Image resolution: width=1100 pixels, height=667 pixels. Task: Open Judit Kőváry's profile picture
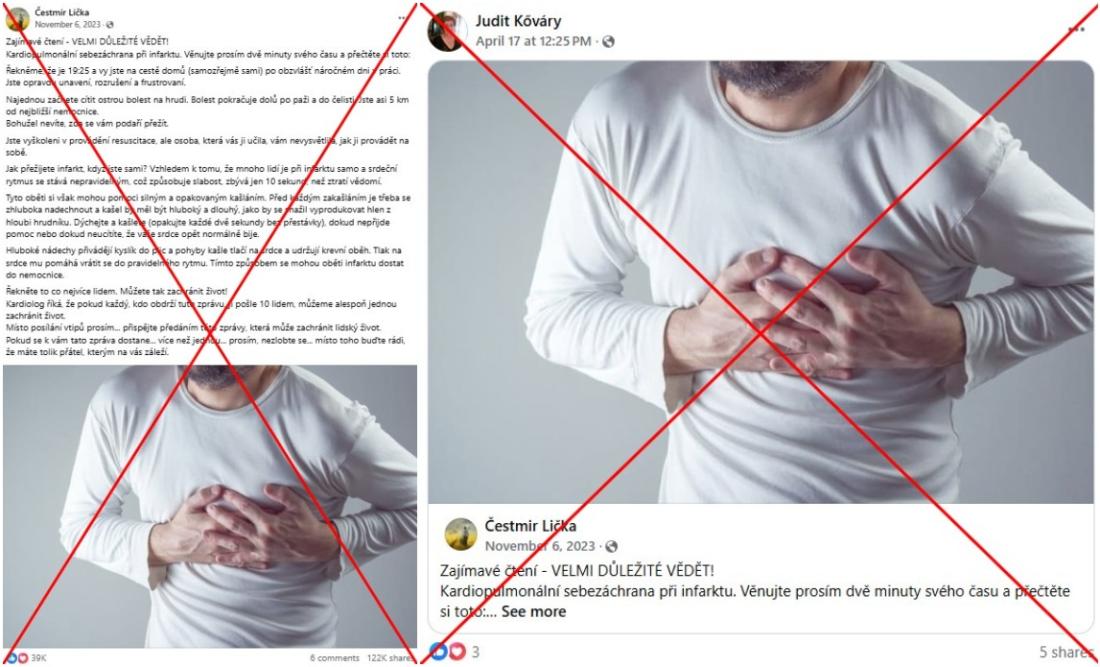coord(448,31)
